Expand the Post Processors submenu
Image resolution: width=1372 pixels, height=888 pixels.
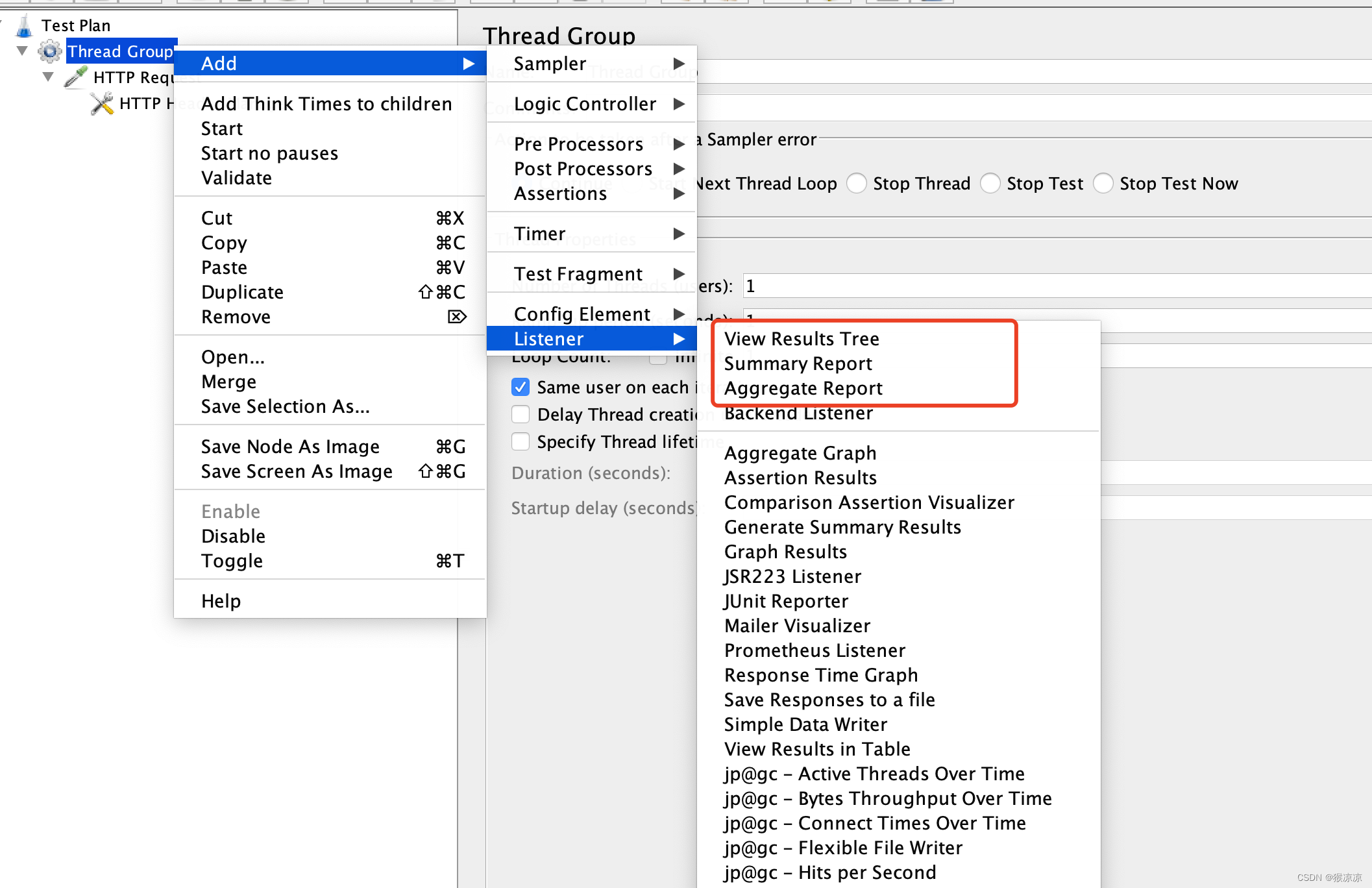(x=592, y=169)
